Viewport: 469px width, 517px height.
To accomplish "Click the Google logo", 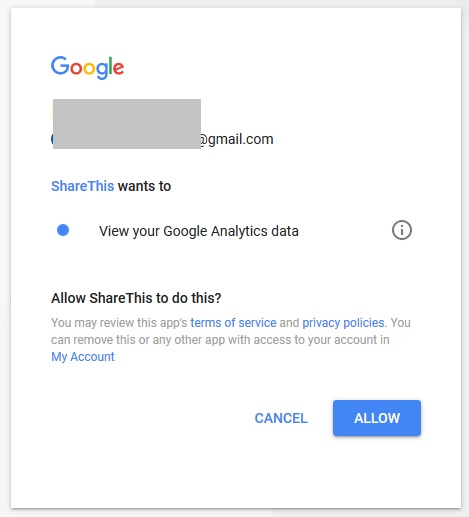I will [x=87, y=68].
